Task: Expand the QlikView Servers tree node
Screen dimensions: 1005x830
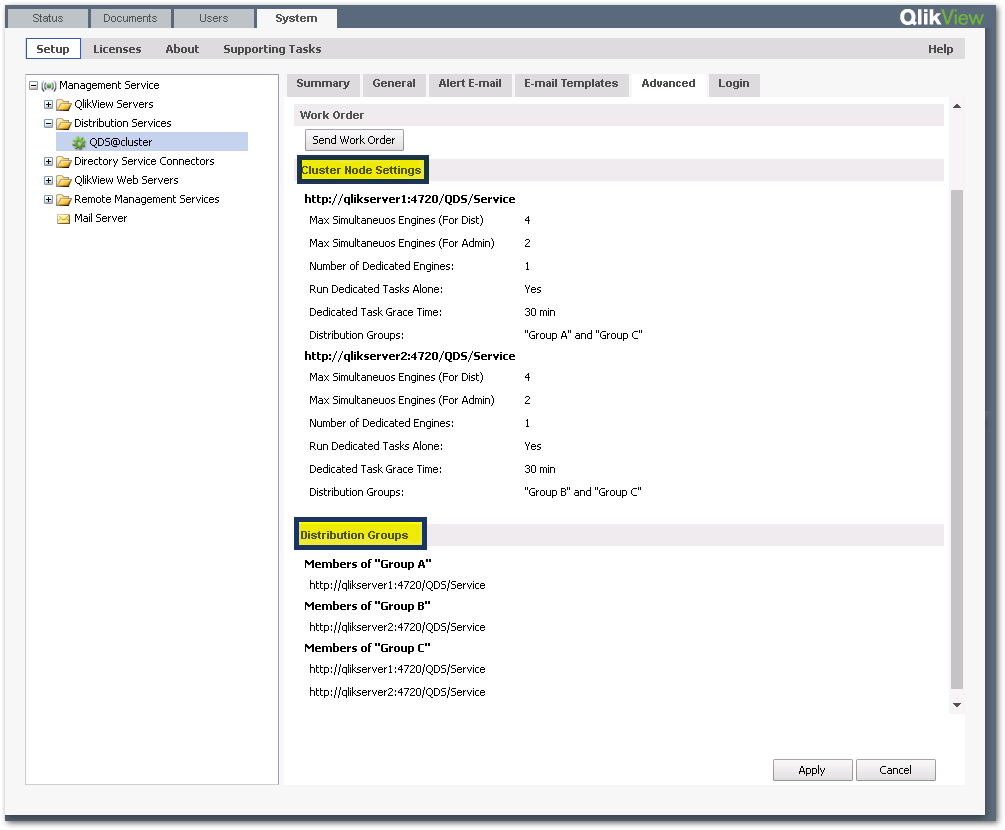Action: (x=48, y=104)
